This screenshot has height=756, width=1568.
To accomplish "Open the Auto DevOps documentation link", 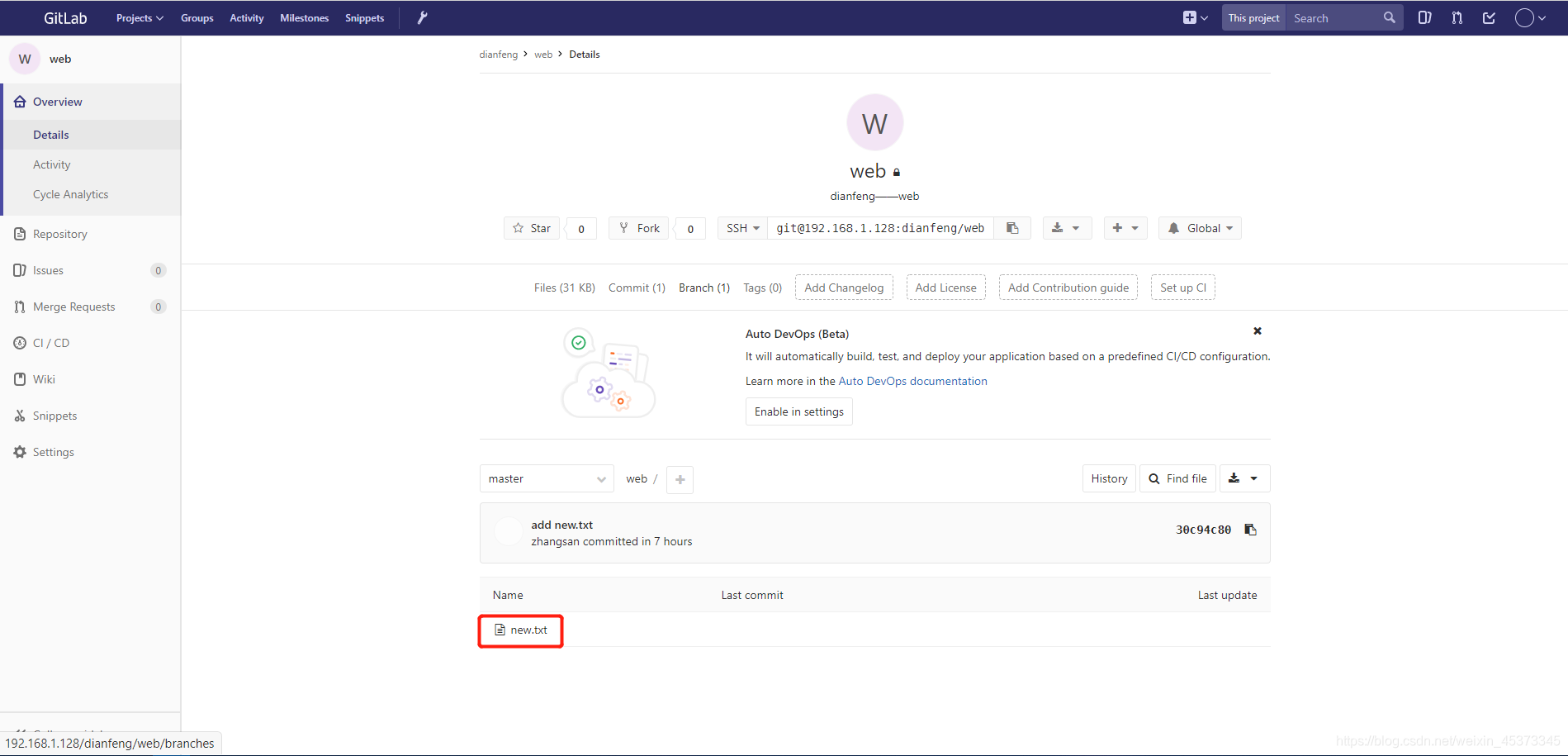I will click(912, 381).
